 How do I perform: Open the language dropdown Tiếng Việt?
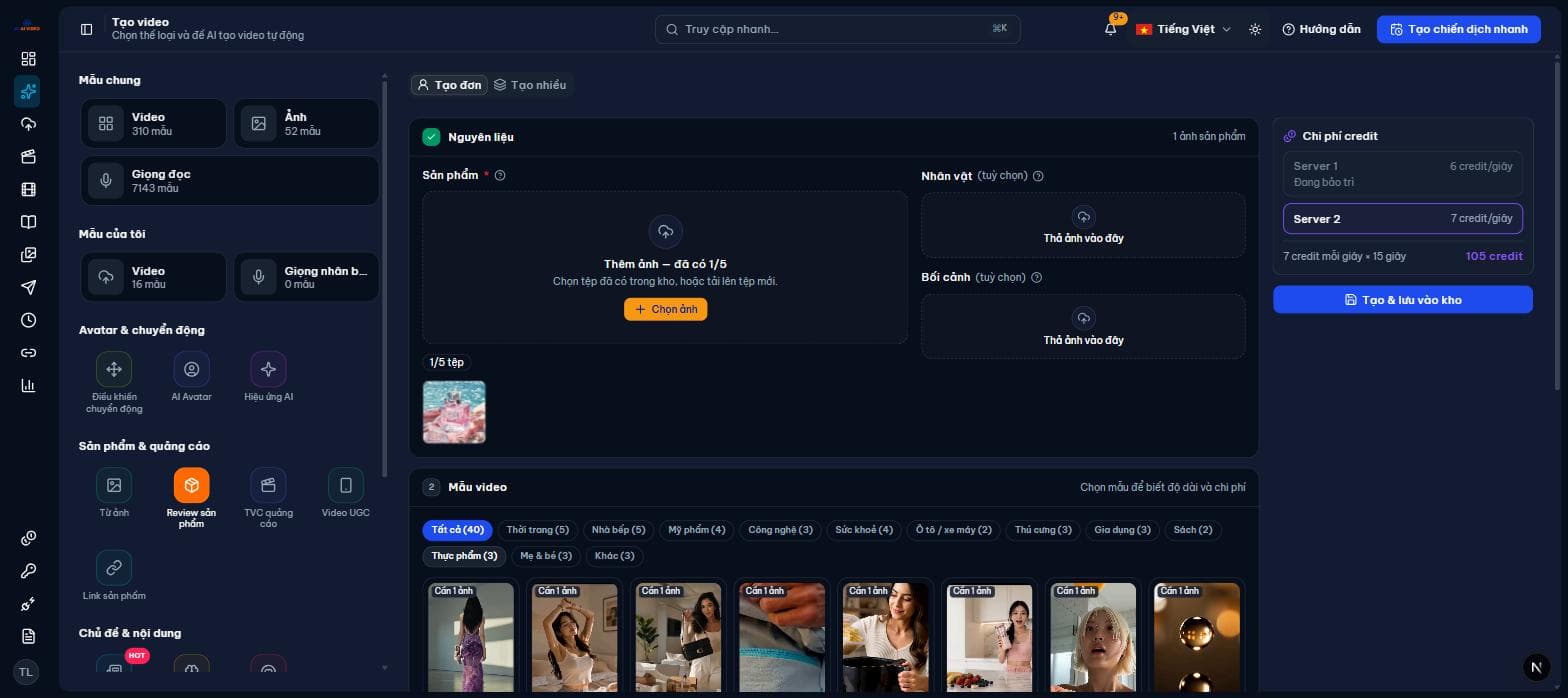(1183, 29)
